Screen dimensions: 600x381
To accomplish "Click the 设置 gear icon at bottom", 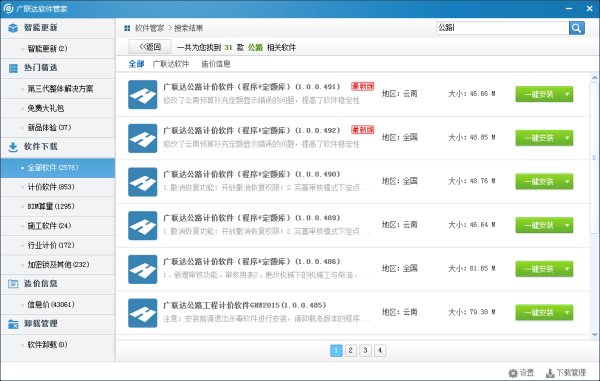I will pyautogui.click(x=513, y=373).
